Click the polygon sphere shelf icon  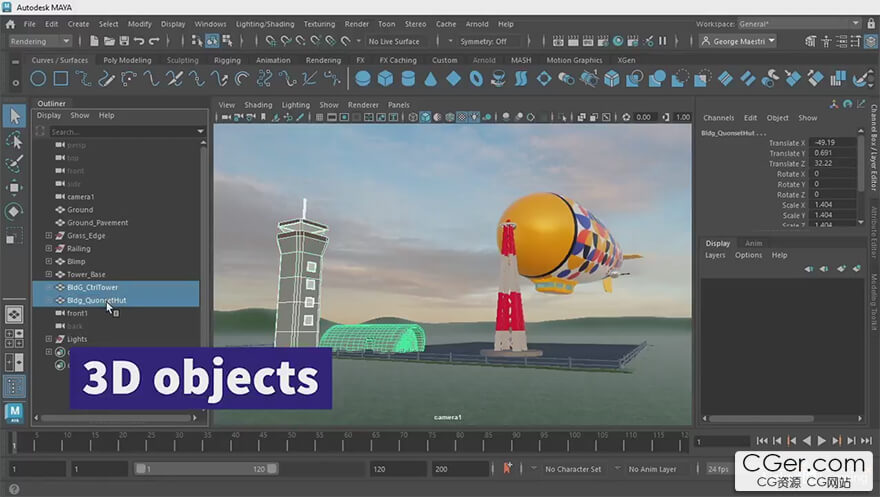[x=363, y=78]
